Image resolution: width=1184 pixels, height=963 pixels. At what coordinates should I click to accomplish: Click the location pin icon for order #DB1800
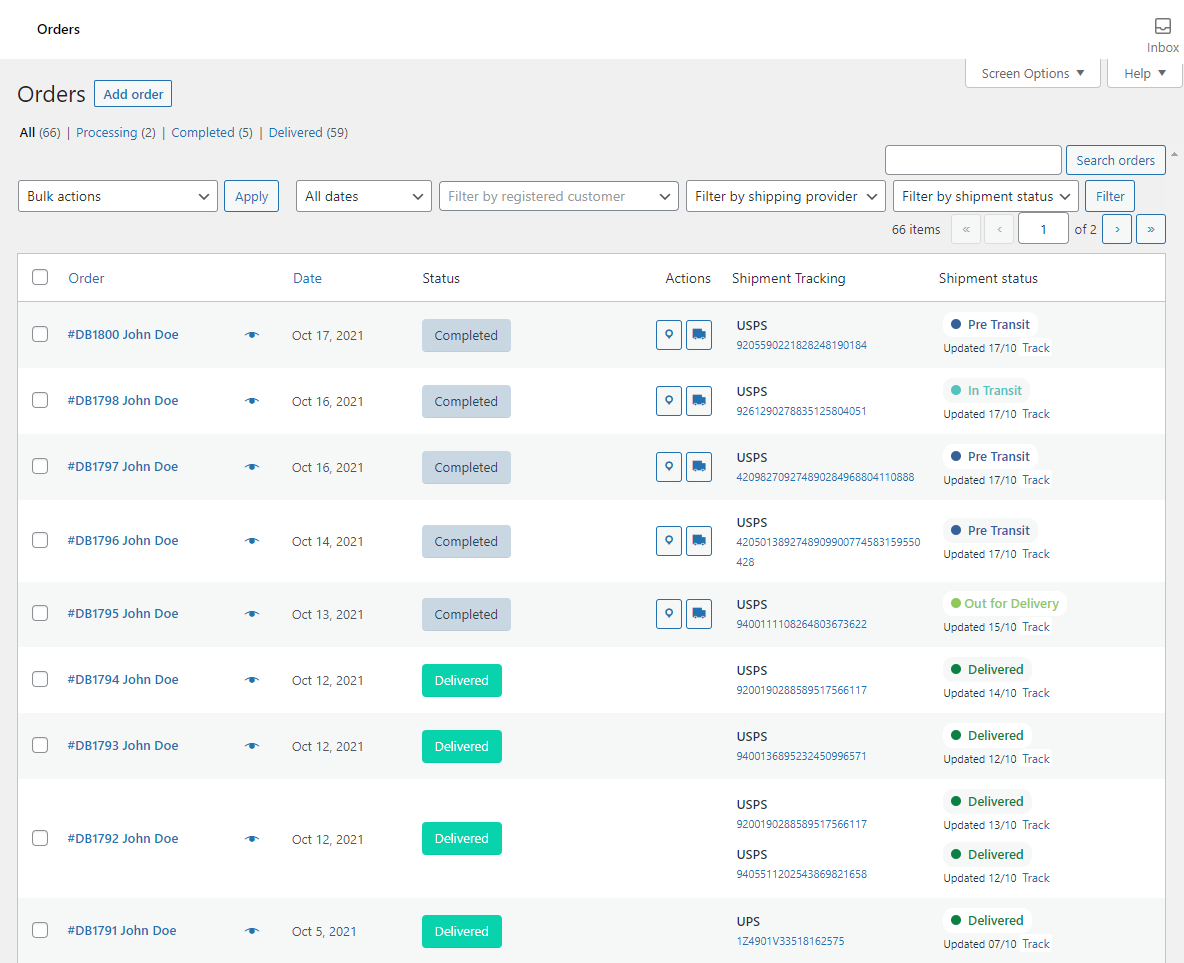[x=668, y=335]
